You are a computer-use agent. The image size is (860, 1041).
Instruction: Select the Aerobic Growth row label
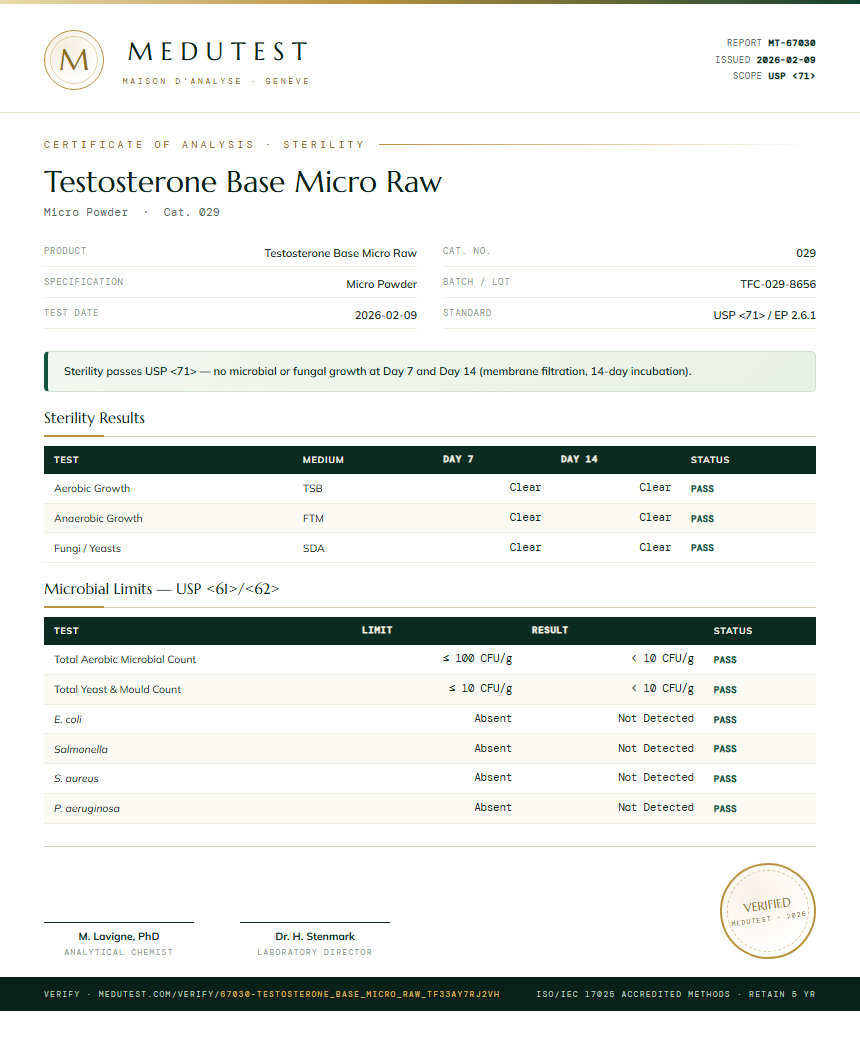coord(92,489)
